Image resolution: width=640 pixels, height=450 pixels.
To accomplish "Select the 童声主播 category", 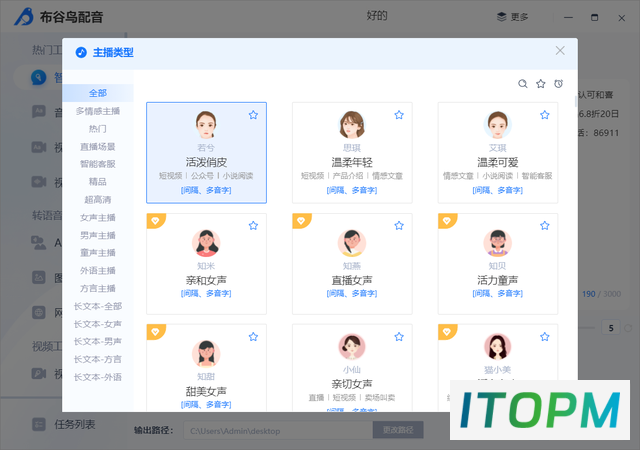I will tap(98, 253).
